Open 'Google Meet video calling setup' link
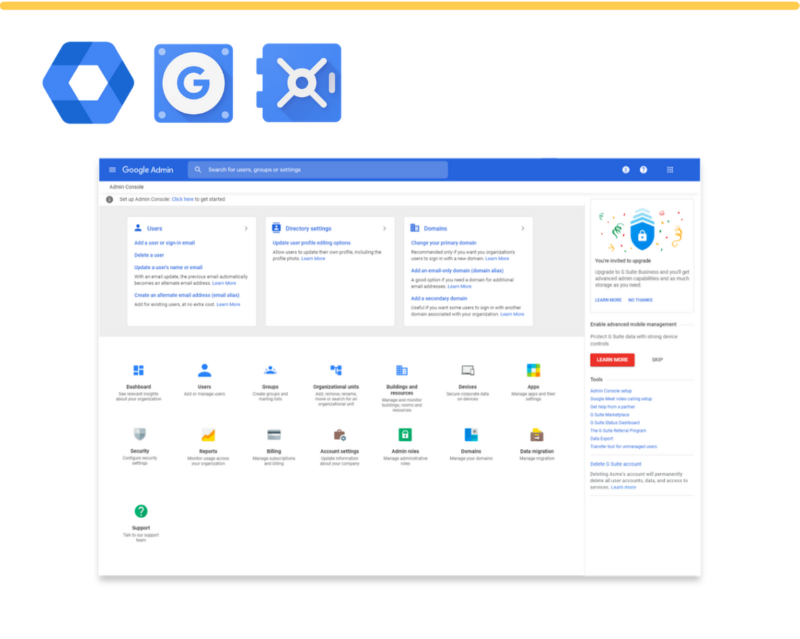Viewport: 800px width, 639px height. (621, 399)
